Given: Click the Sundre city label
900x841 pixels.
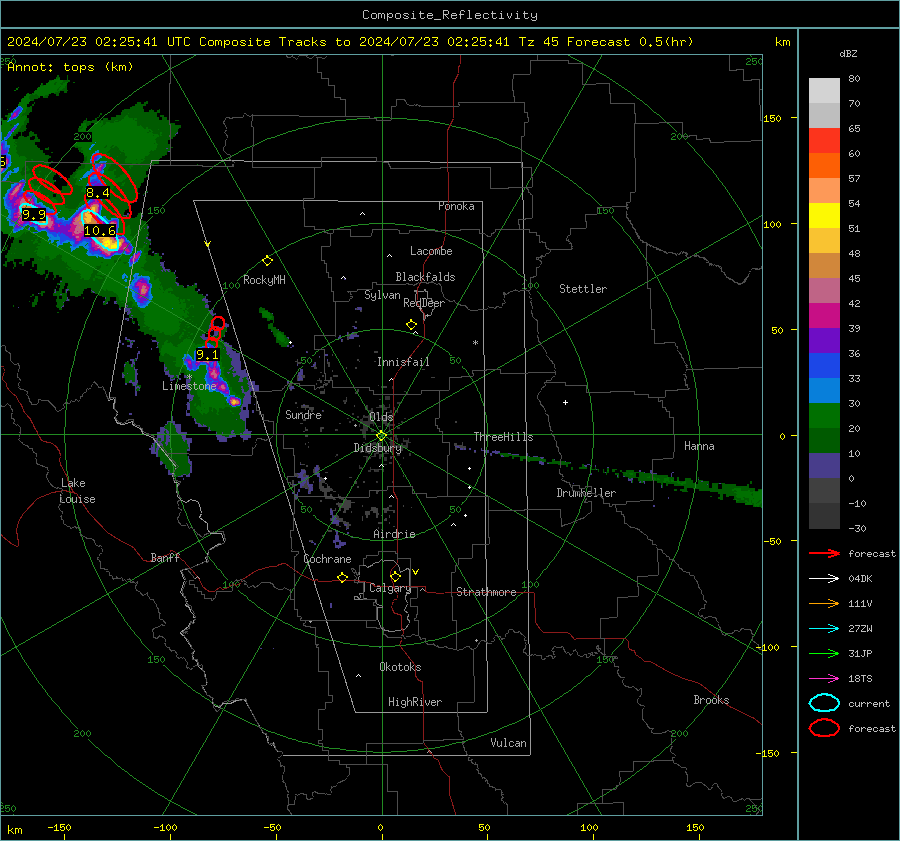Looking at the screenshot, I should 303,414.
